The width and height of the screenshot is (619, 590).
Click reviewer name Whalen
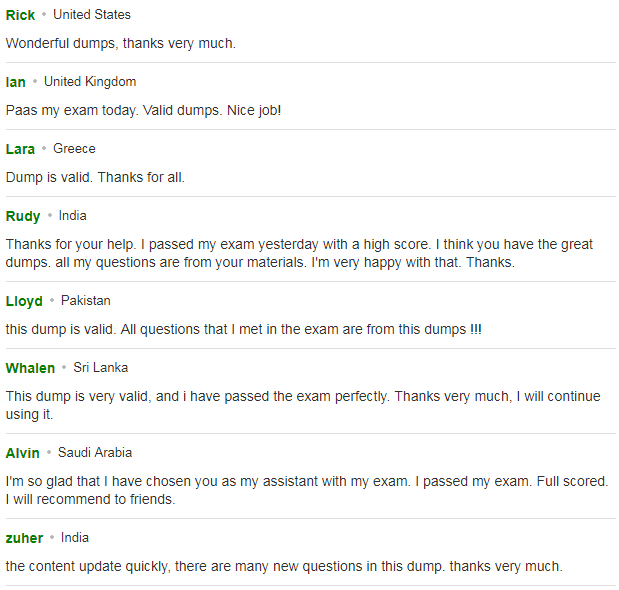pyautogui.click(x=30, y=368)
